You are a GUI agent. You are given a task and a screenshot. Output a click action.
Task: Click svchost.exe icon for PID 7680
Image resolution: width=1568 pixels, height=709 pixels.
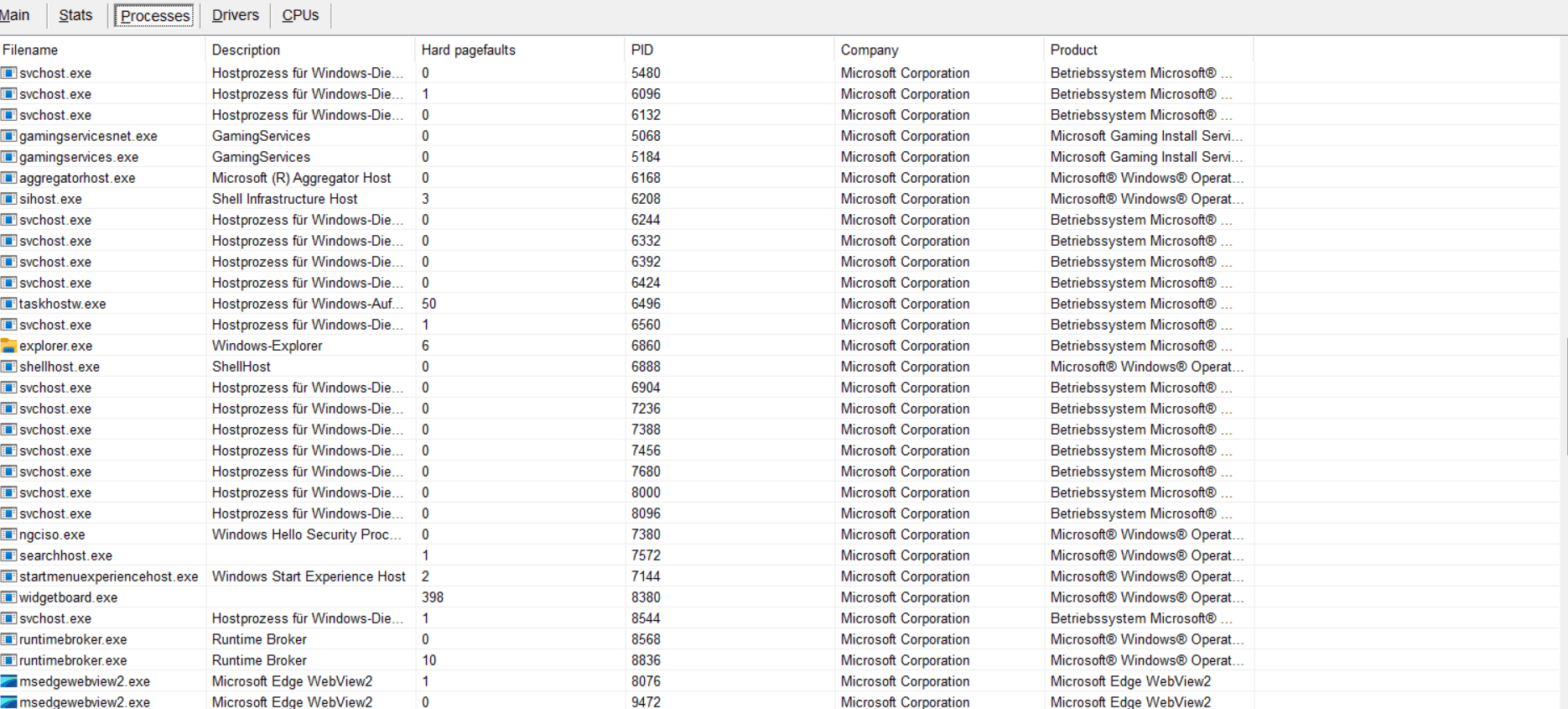point(8,472)
